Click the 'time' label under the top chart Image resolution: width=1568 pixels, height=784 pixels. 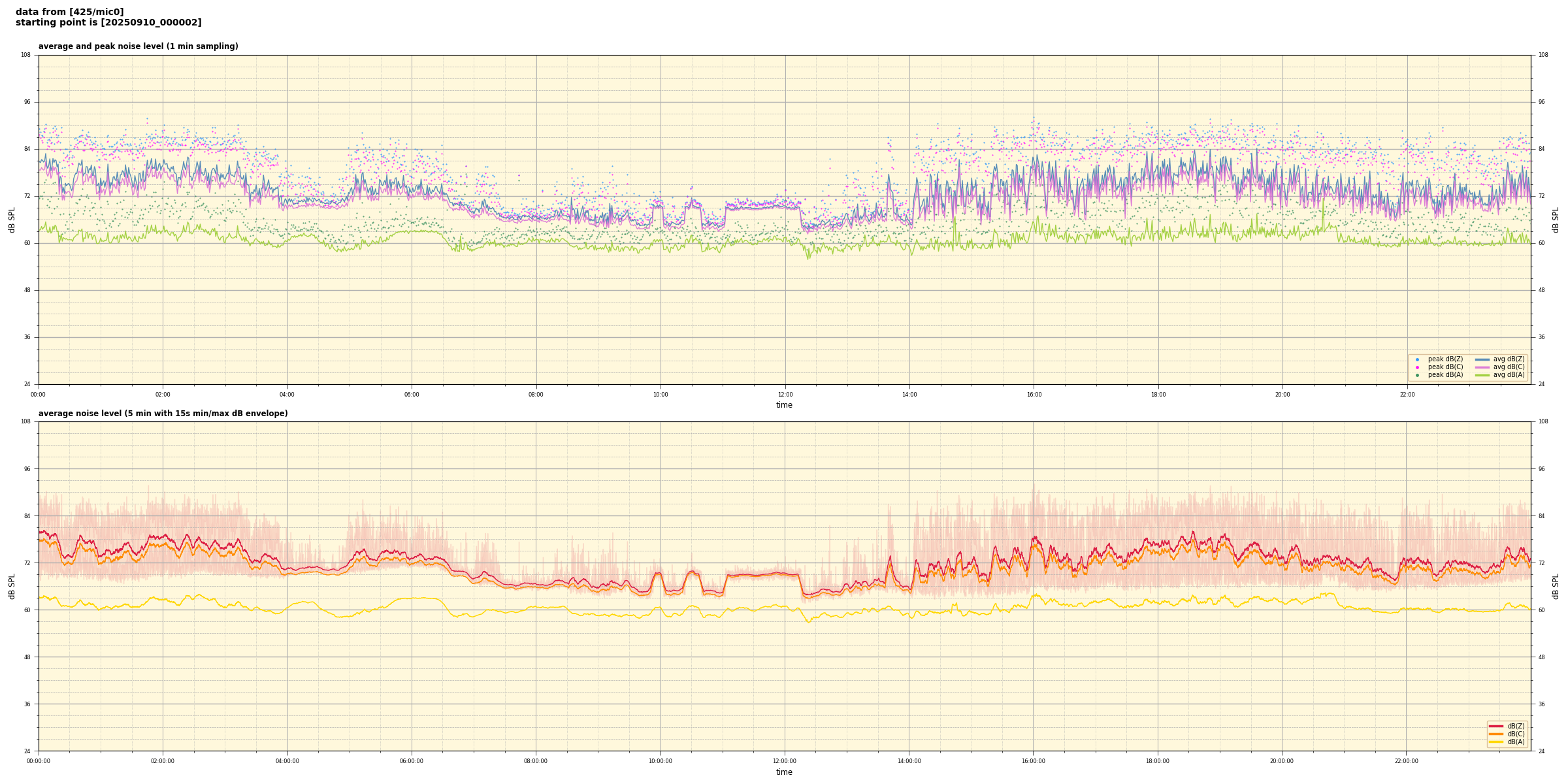point(784,405)
